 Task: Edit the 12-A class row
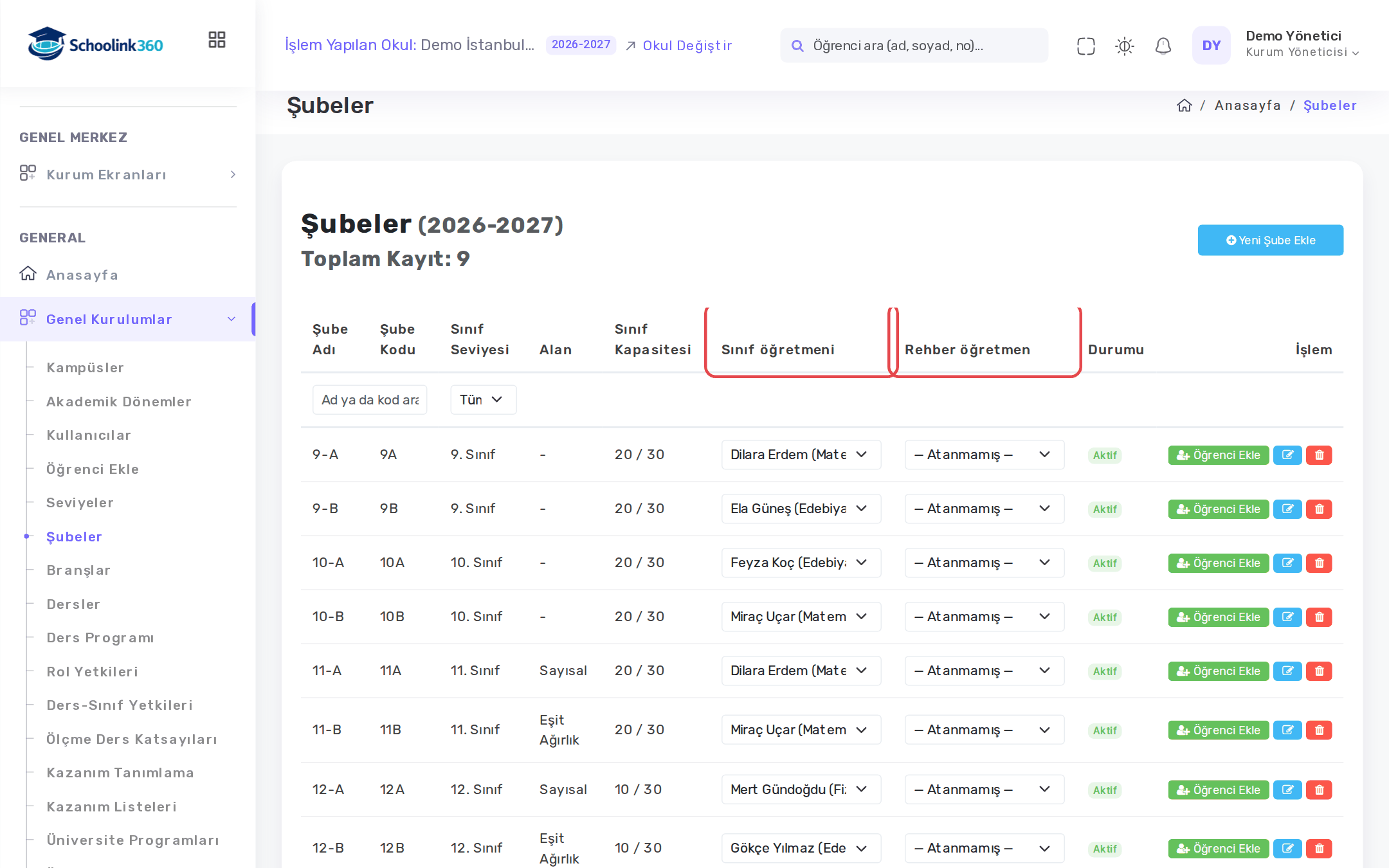pyautogui.click(x=1287, y=790)
